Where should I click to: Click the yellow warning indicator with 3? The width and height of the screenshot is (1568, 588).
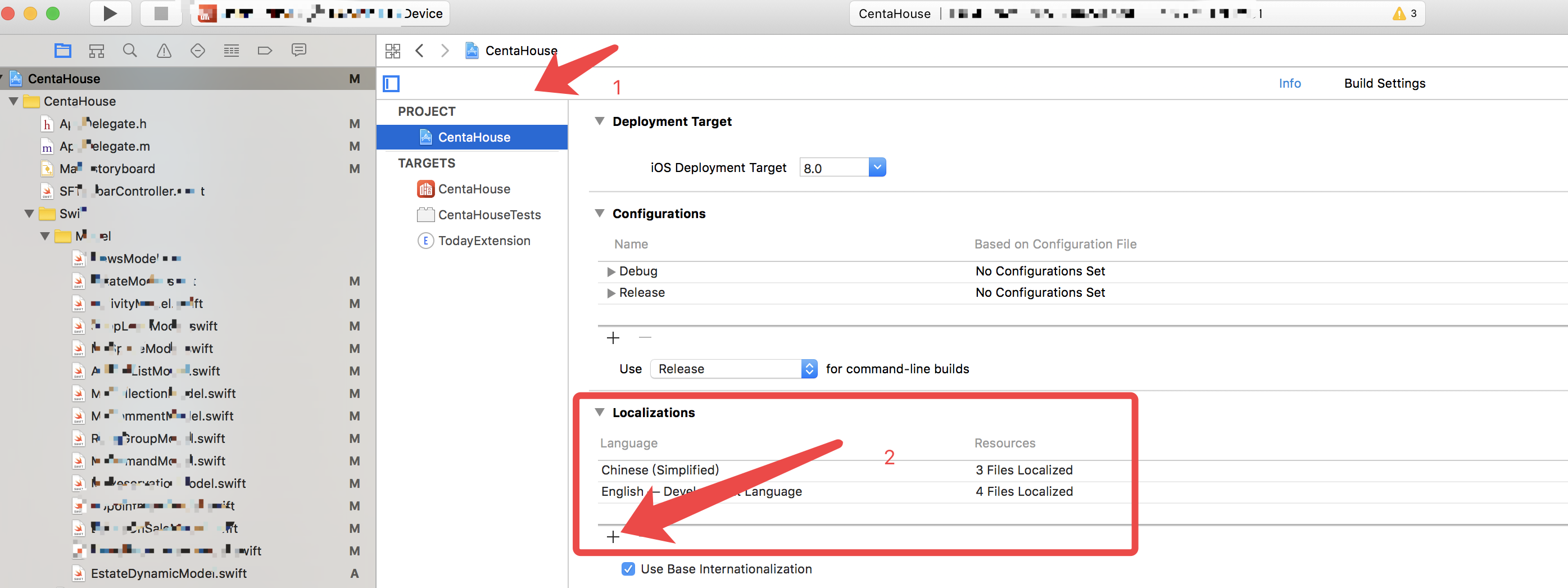point(1405,13)
